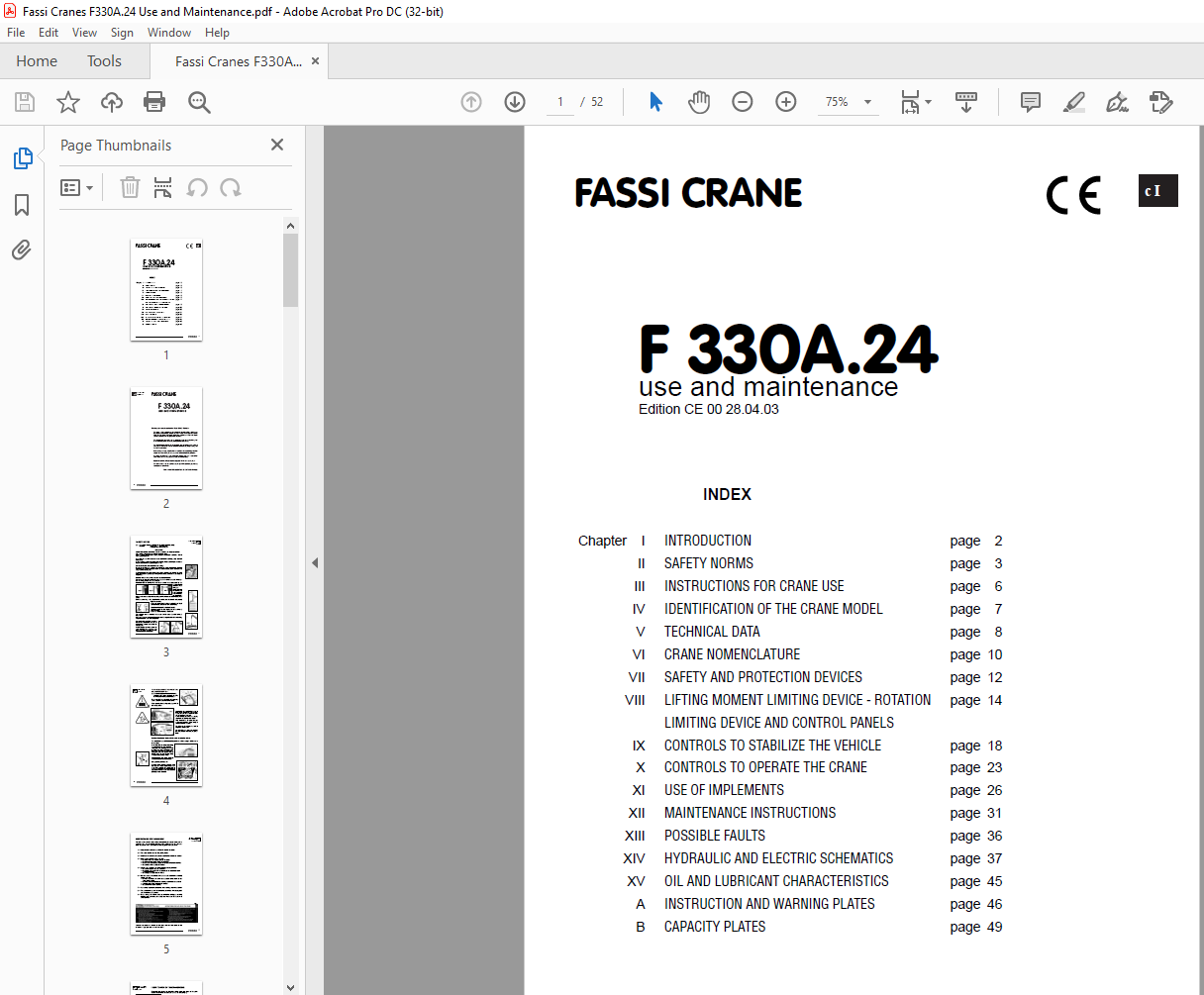Click the thumbnails scrollbar handle
The height and width of the screenshot is (995, 1204).
290,270
